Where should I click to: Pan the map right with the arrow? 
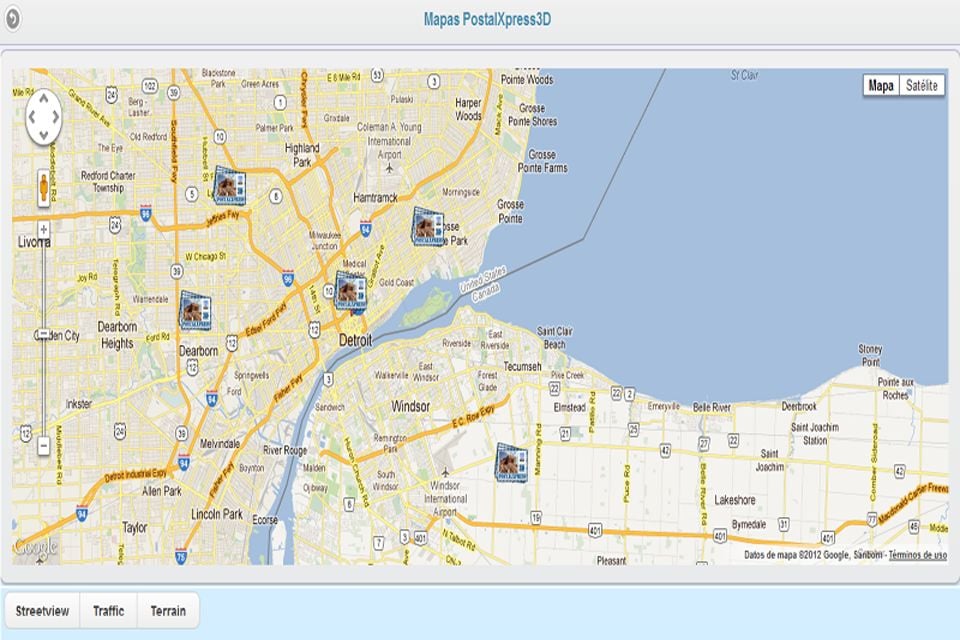(x=56, y=116)
